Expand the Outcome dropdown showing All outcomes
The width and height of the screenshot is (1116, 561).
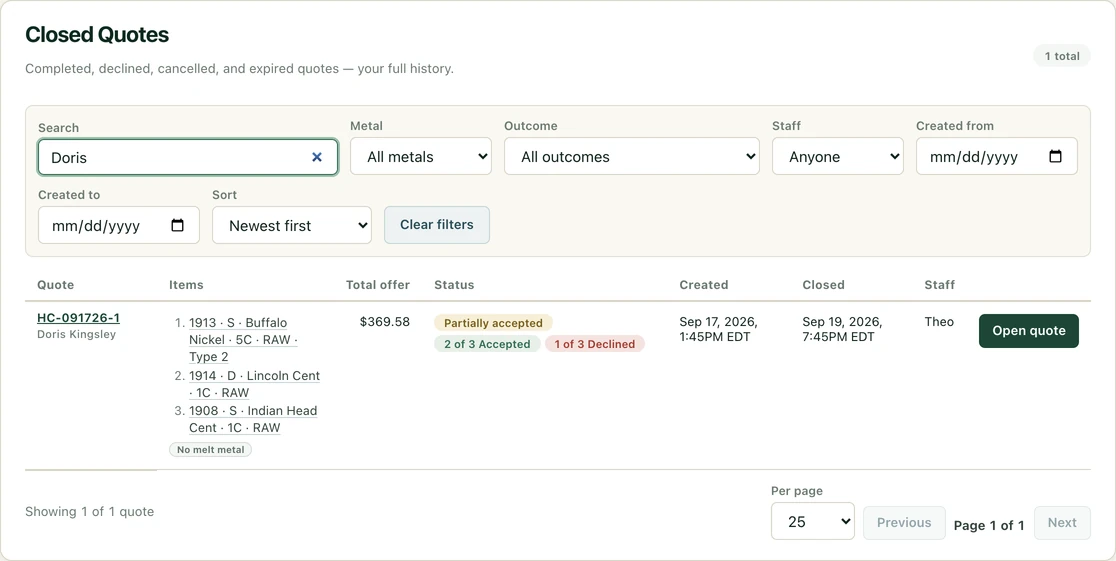tap(631, 156)
